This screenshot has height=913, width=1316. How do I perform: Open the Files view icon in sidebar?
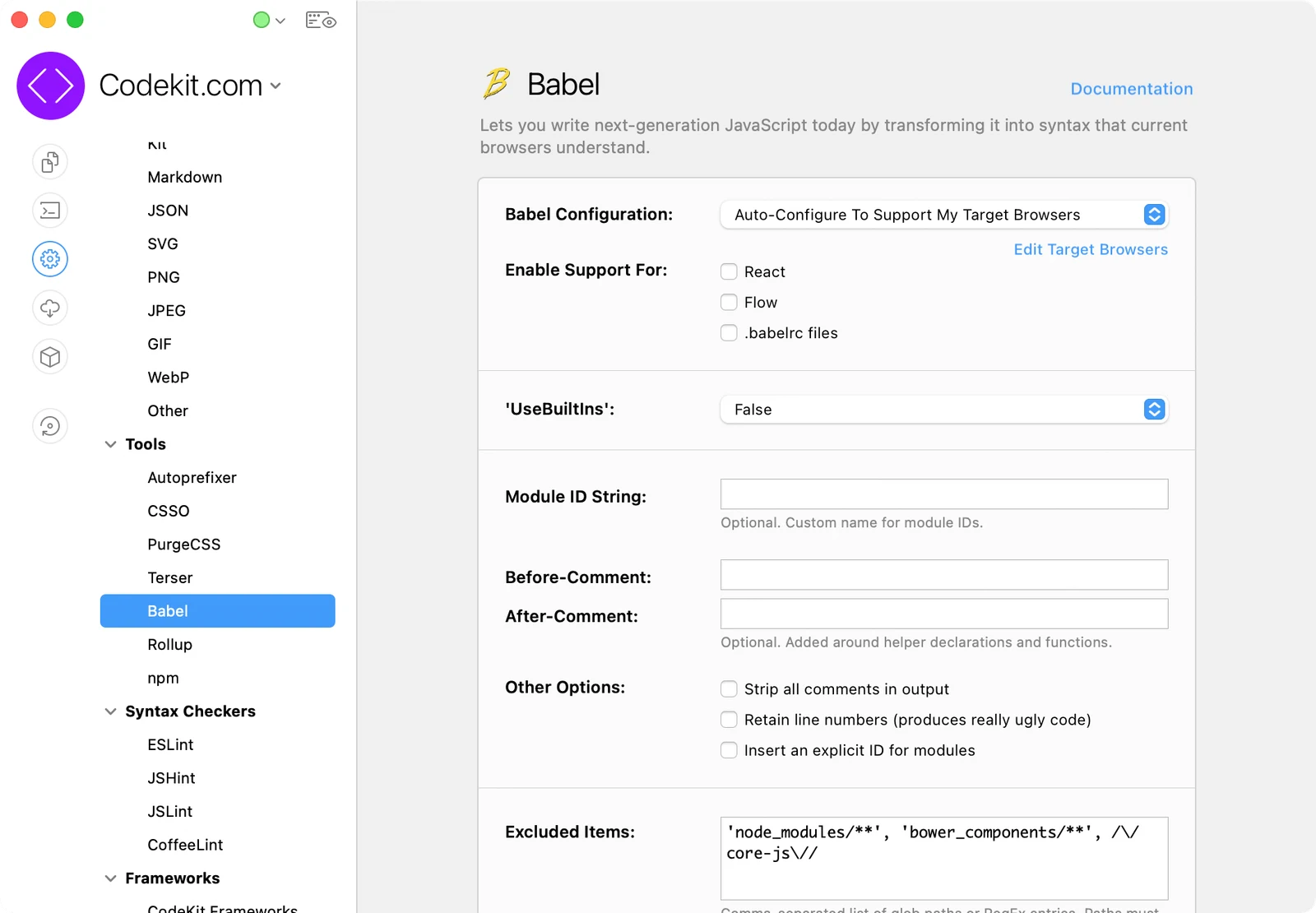pyautogui.click(x=50, y=162)
